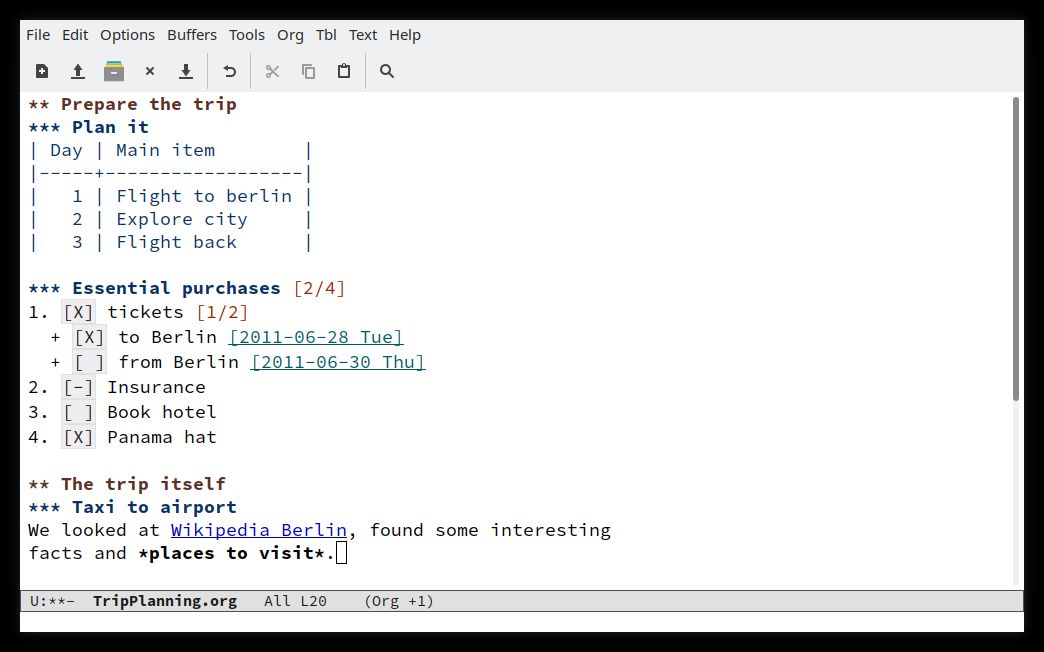Check the 'from Berlin' checkbox

[89, 362]
